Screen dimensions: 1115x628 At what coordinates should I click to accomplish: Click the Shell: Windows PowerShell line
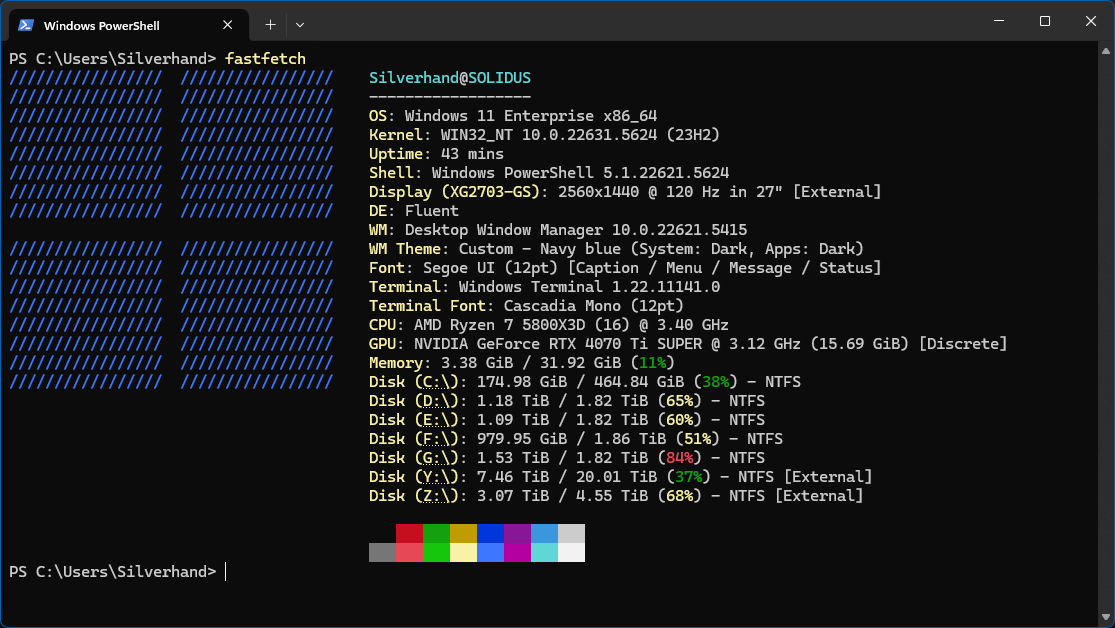[549, 173]
